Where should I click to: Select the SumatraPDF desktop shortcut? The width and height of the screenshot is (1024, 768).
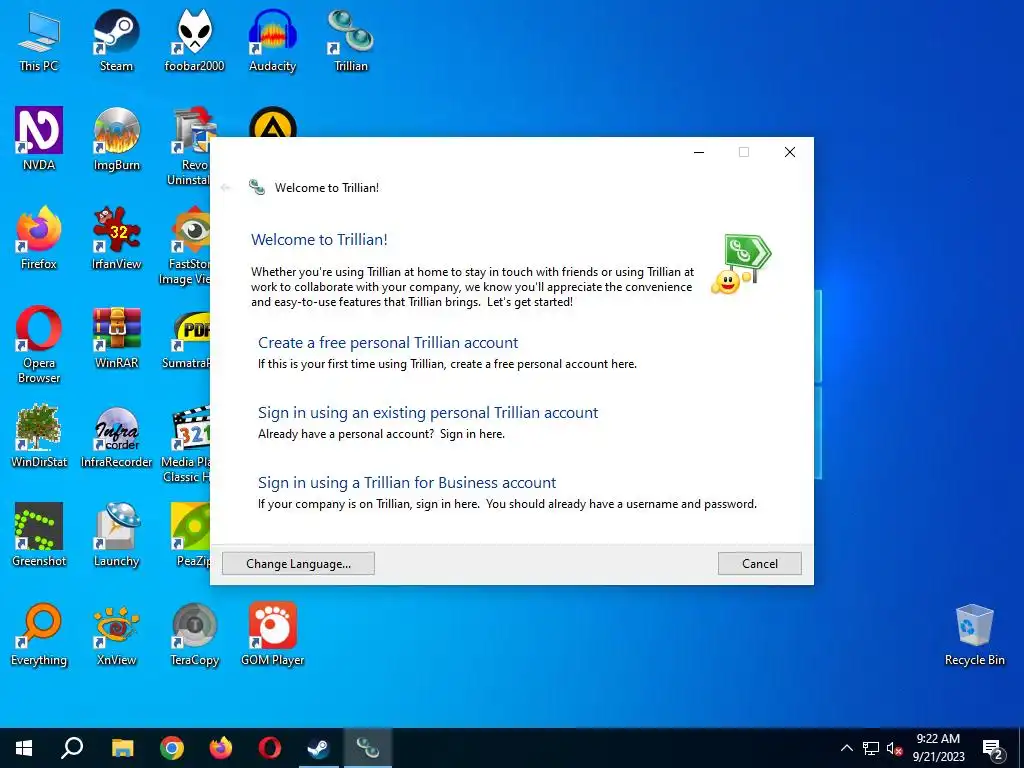[x=187, y=338]
